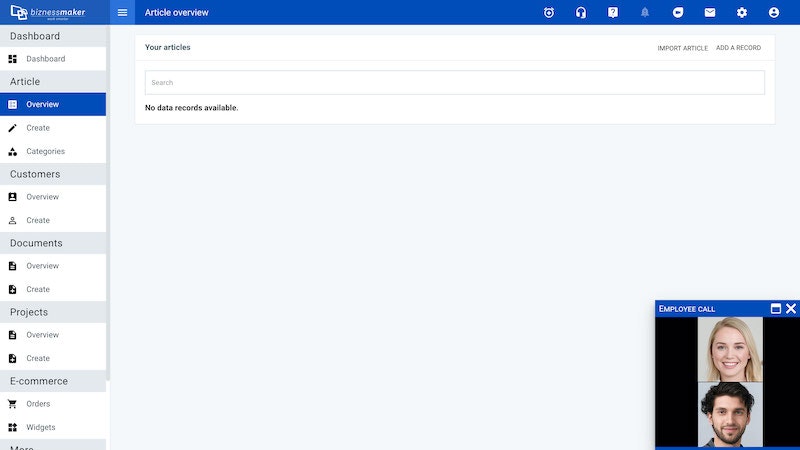The image size is (800, 450).
Task: Click the 'Your articles' heading
Action: point(167,47)
